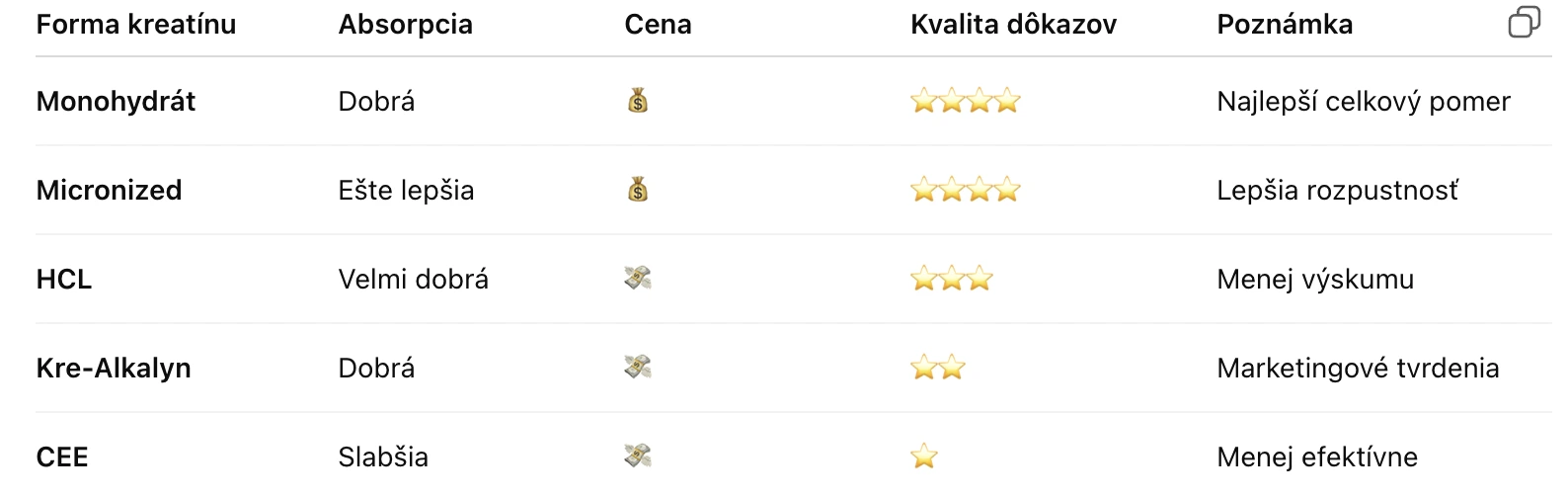Click the three stars in HCL row

[951, 279]
